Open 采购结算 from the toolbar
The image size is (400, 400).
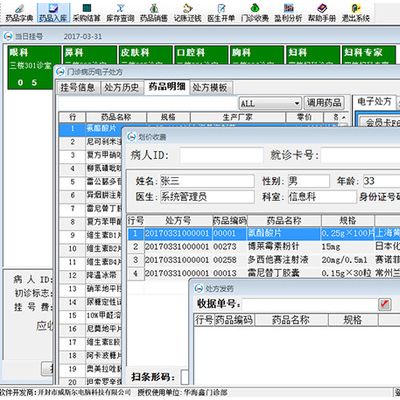pyautogui.click(x=87, y=13)
